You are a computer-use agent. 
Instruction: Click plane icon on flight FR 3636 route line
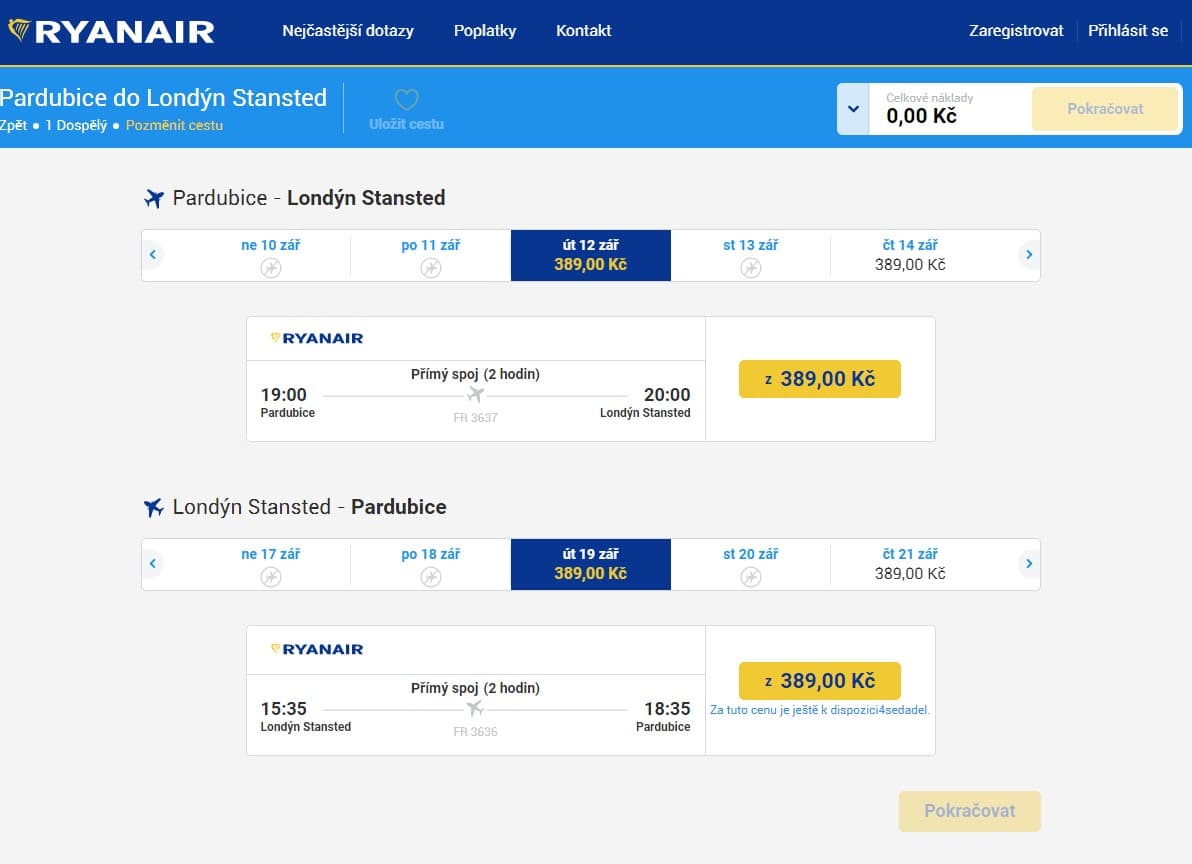click(x=476, y=708)
